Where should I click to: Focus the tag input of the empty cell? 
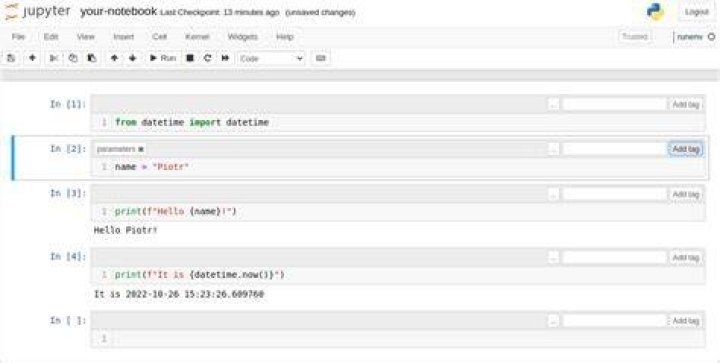coord(614,321)
